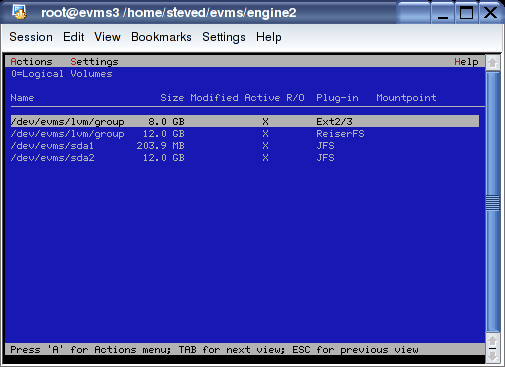This screenshot has width=505, height=367.
Task: Close the terminal window
Action: coord(490,13)
